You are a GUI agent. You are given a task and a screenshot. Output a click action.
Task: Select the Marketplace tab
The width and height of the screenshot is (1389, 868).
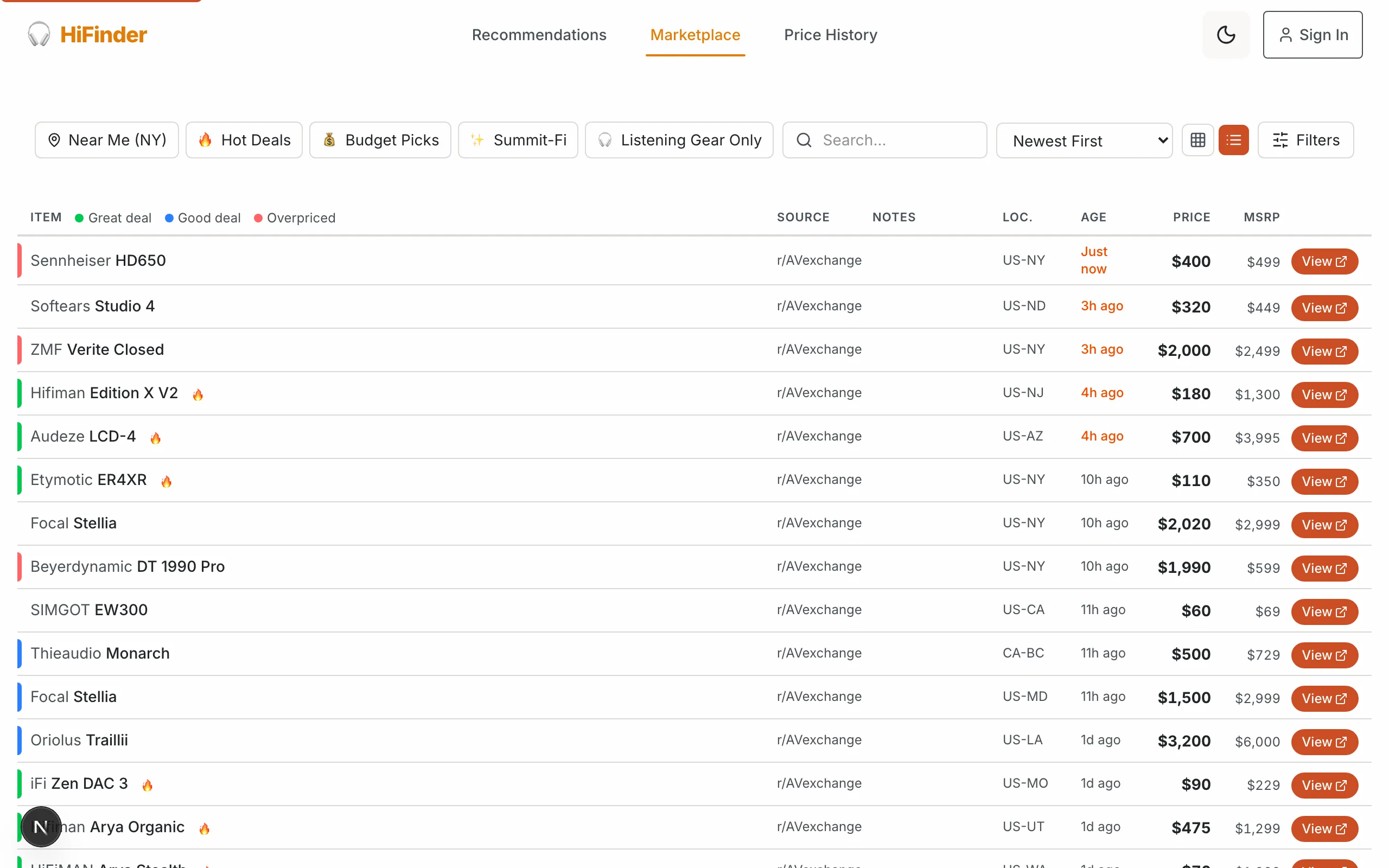tap(695, 35)
